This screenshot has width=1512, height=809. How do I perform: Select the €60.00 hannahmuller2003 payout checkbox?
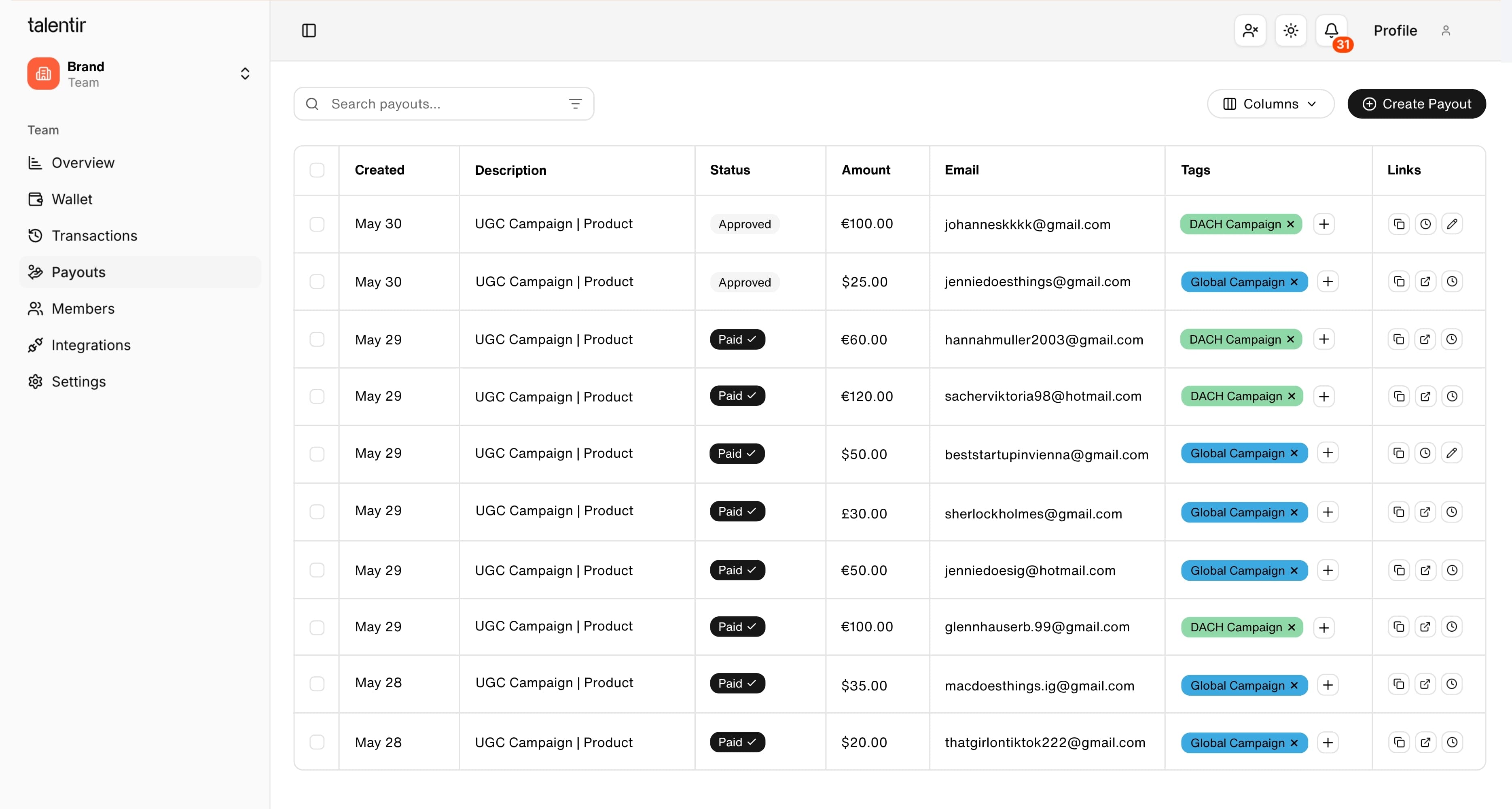pos(317,339)
